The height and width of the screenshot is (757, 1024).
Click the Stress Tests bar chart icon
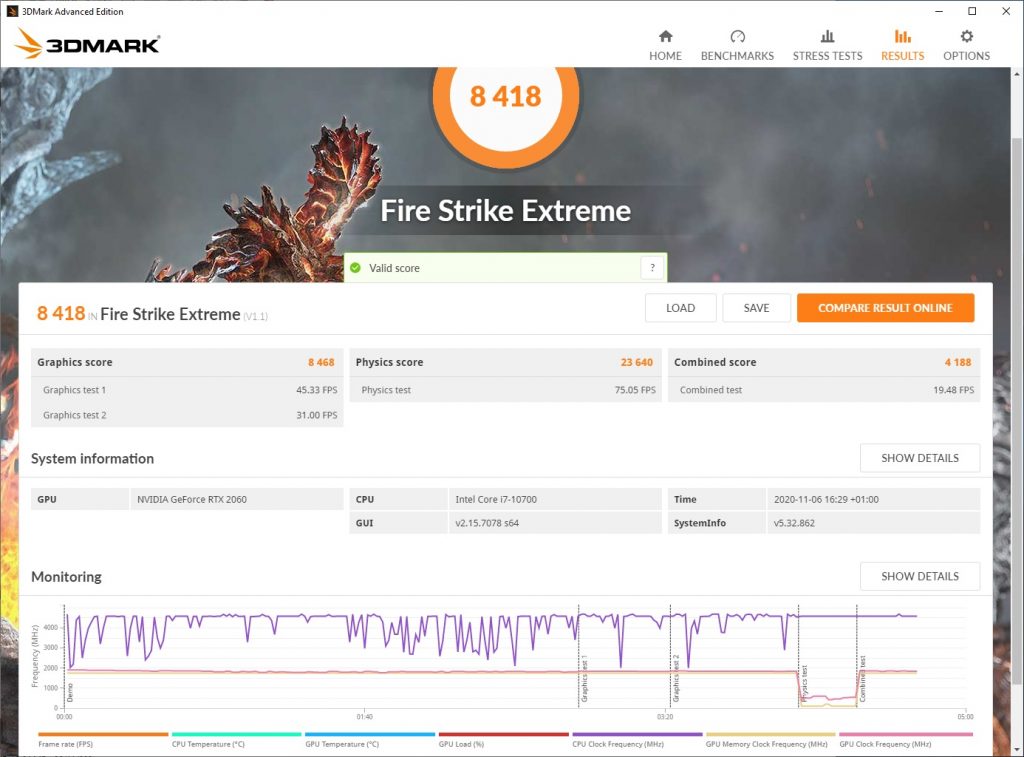[x=827, y=36]
